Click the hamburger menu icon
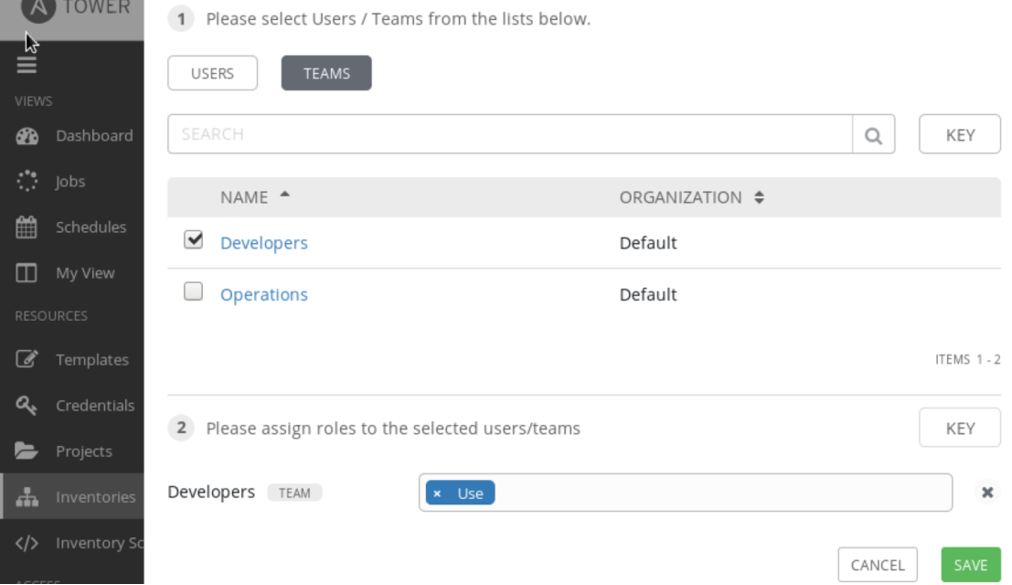 coord(26,64)
